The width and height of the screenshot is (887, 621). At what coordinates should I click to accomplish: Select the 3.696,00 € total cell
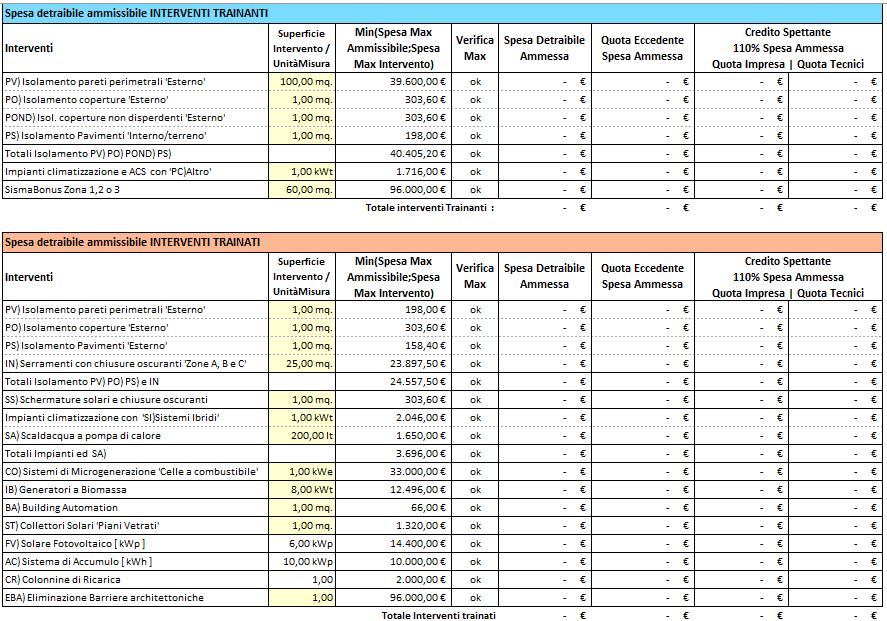pos(394,454)
